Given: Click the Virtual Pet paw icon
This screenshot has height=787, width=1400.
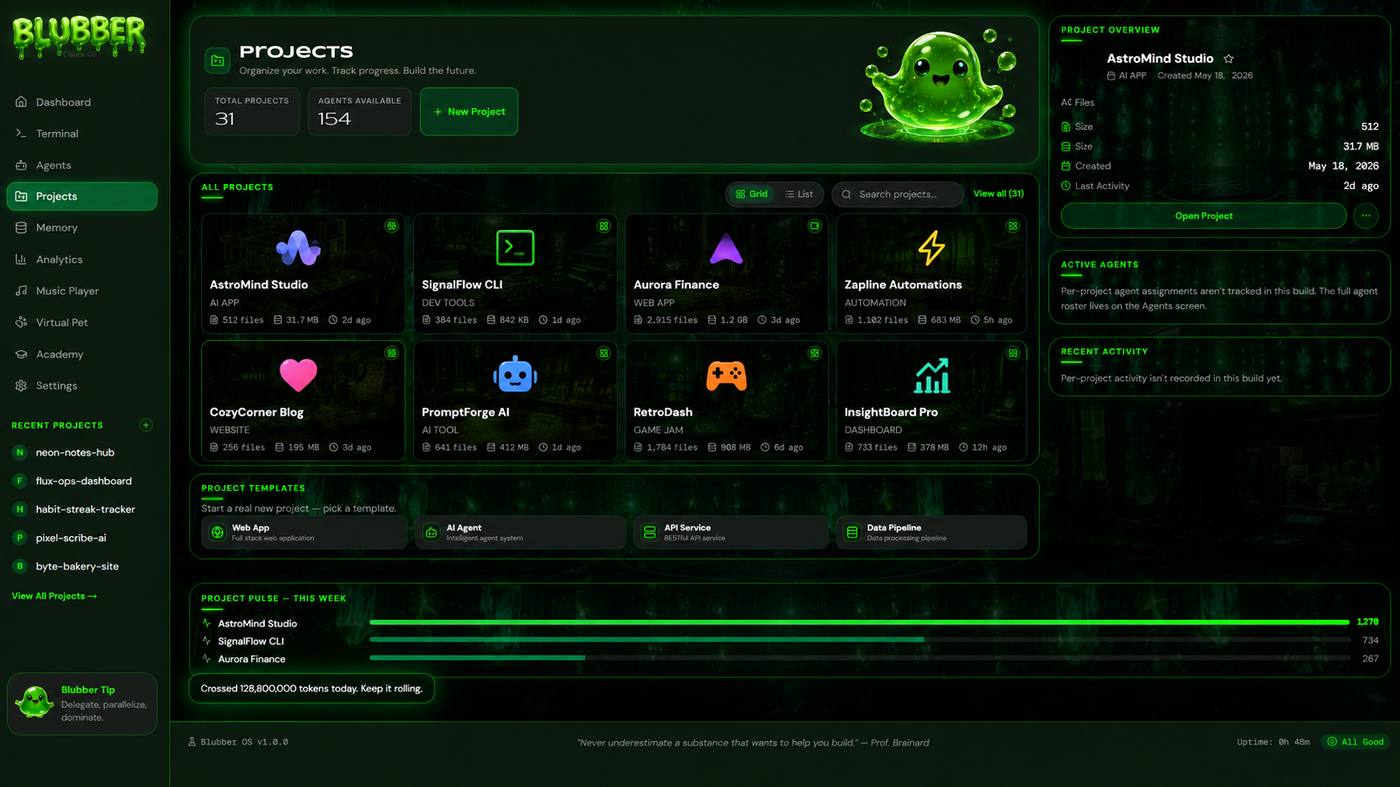Looking at the screenshot, I should point(21,322).
